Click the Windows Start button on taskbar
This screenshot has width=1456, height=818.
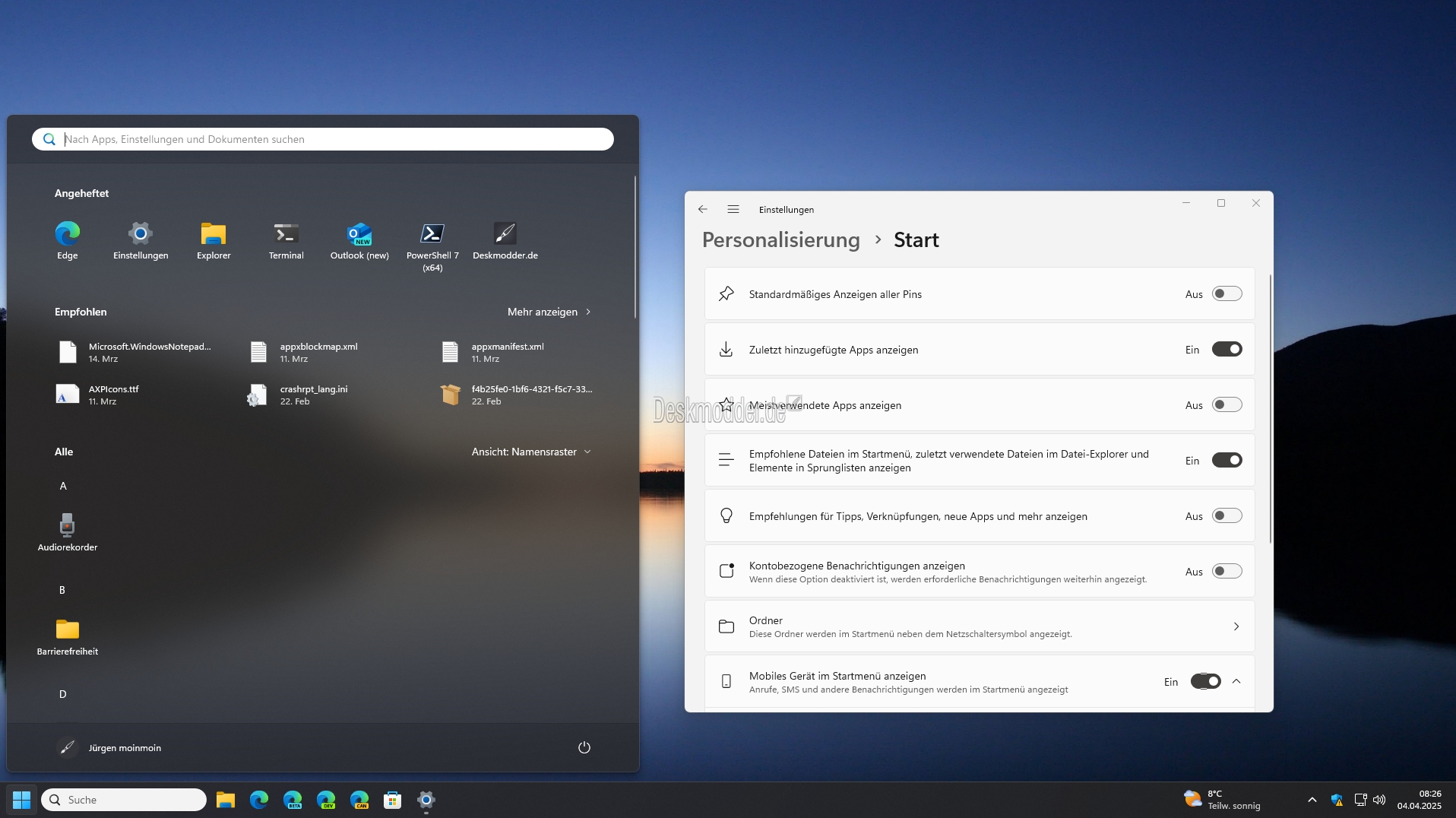(x=21, y=800)
